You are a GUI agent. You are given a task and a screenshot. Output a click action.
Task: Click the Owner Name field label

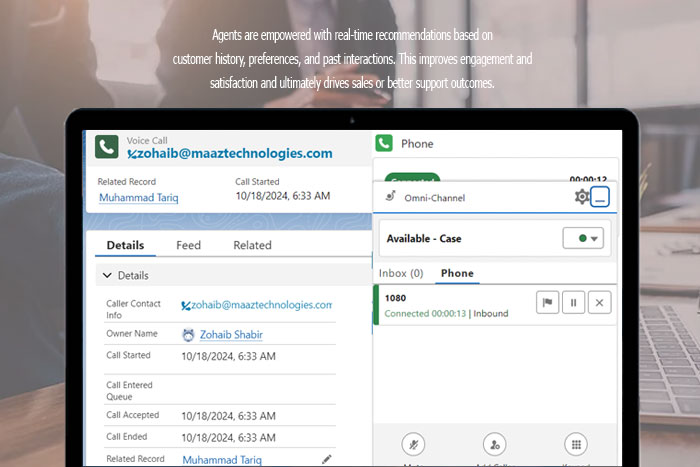(x=132, y=334)
